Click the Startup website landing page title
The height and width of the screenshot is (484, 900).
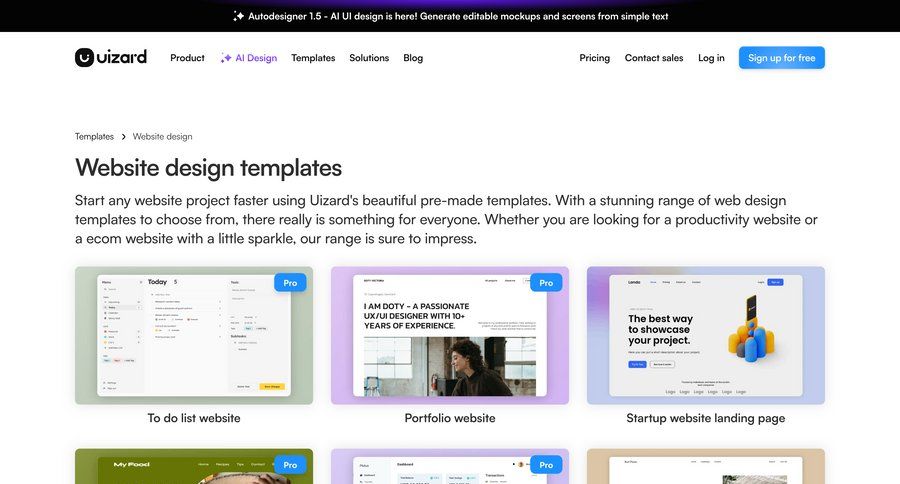[705, 418]
